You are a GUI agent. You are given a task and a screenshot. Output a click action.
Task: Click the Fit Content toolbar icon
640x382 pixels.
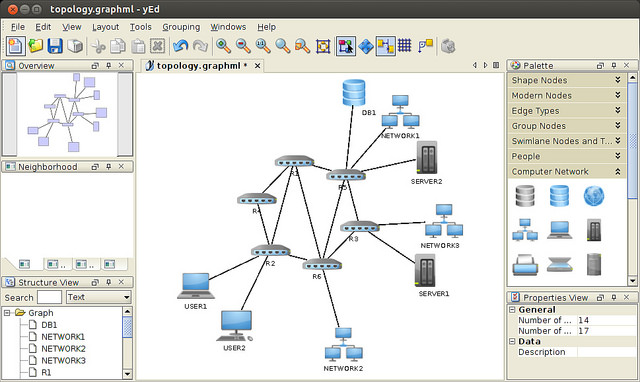click(323, 46)
